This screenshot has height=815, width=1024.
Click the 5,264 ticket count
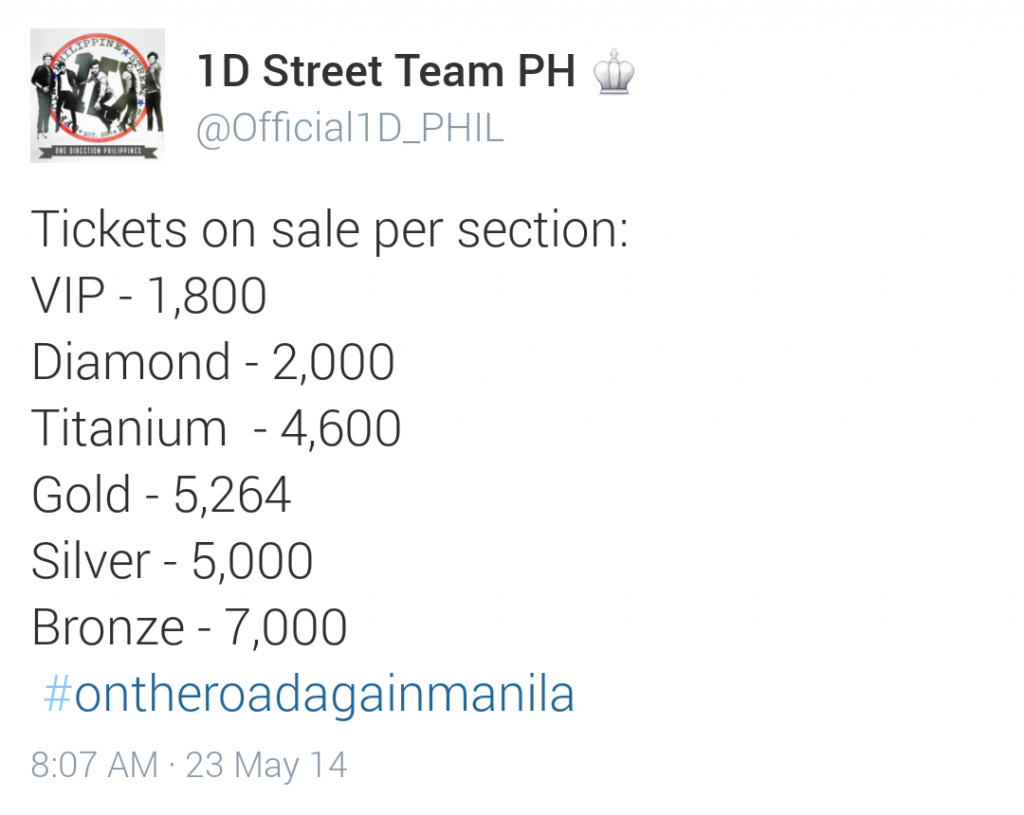[232, 496]
